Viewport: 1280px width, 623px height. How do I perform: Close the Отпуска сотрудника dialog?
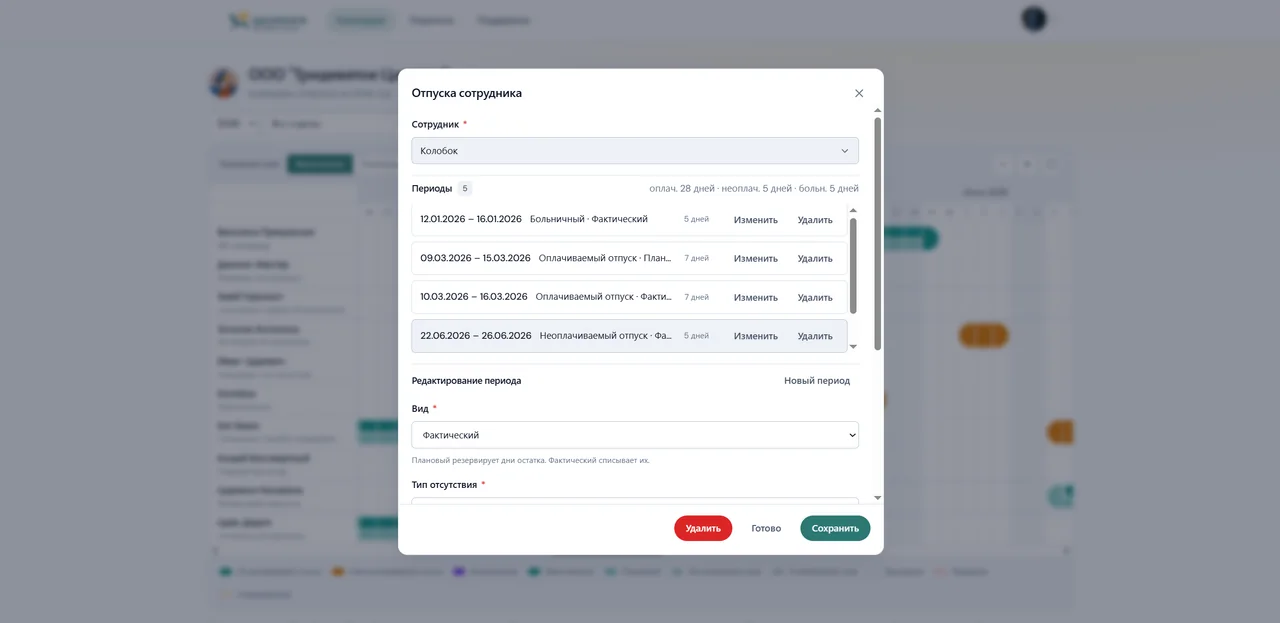tap(859, 93)
